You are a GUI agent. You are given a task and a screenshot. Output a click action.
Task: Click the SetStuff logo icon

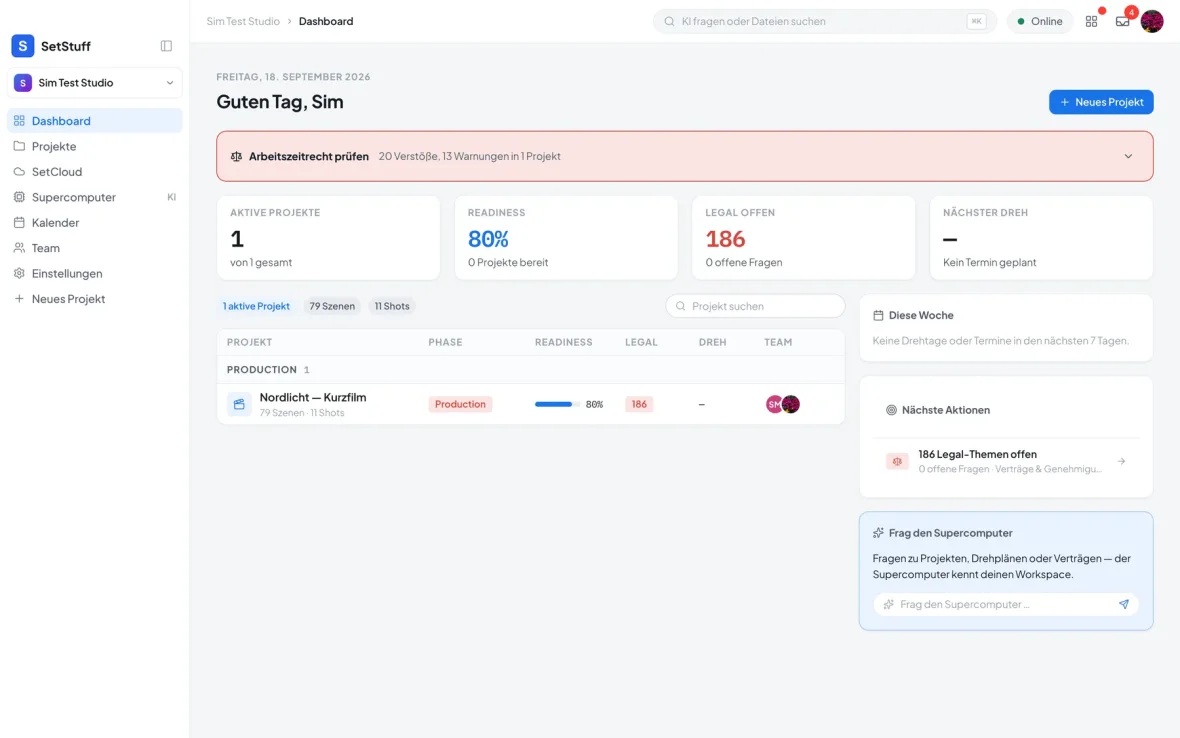pyautogui.click(x=23, y=46)
